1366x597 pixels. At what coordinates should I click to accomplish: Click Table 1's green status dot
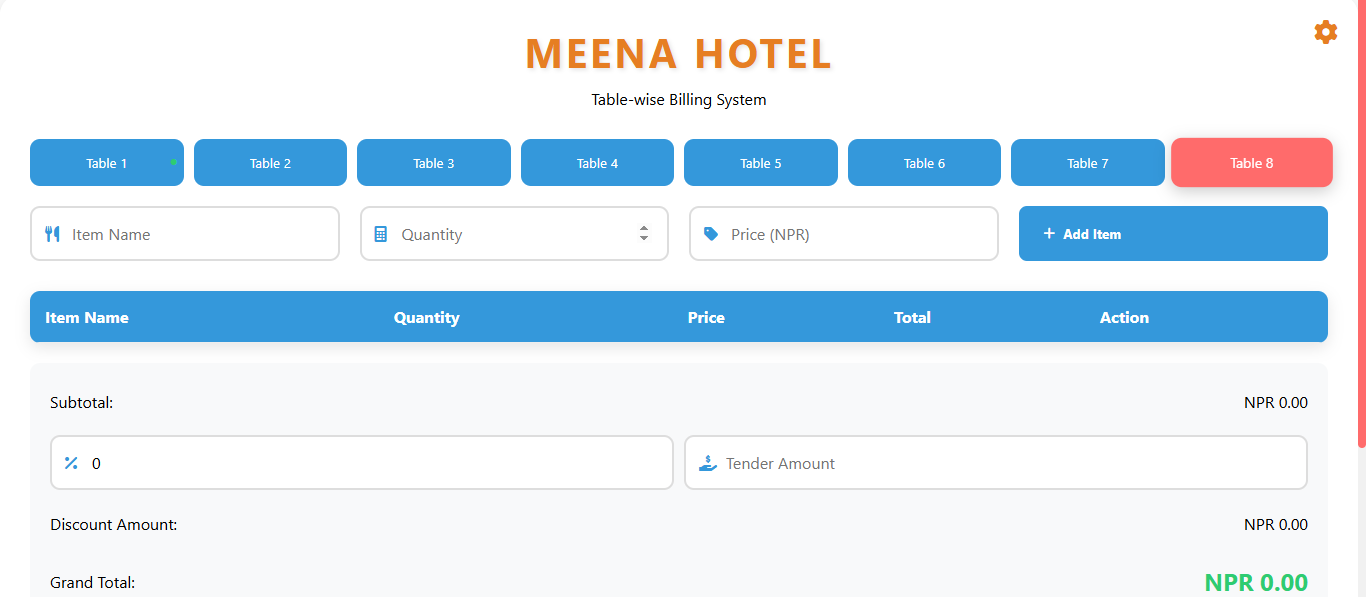tap(174, 161)
